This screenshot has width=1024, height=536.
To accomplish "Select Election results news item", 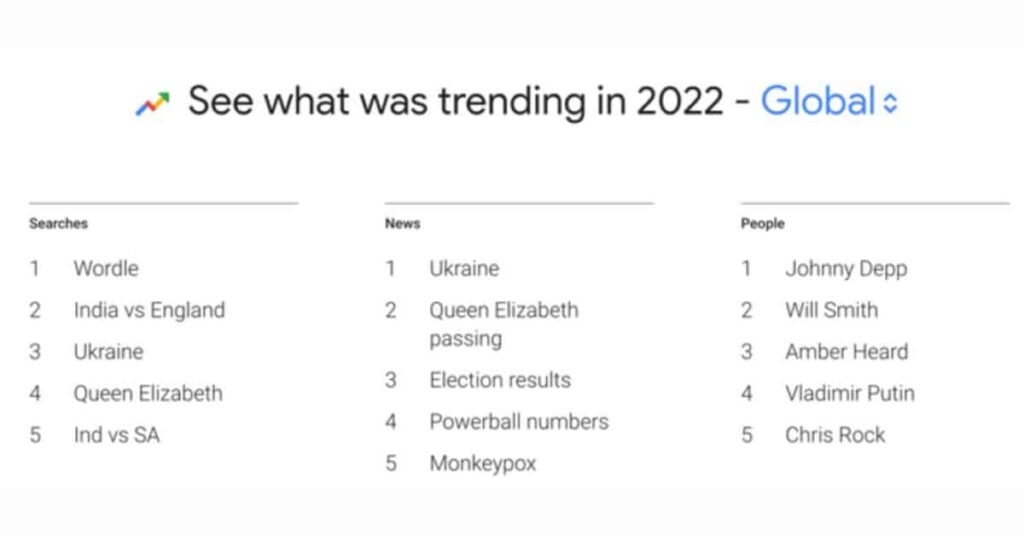I will tap(500, 380).
